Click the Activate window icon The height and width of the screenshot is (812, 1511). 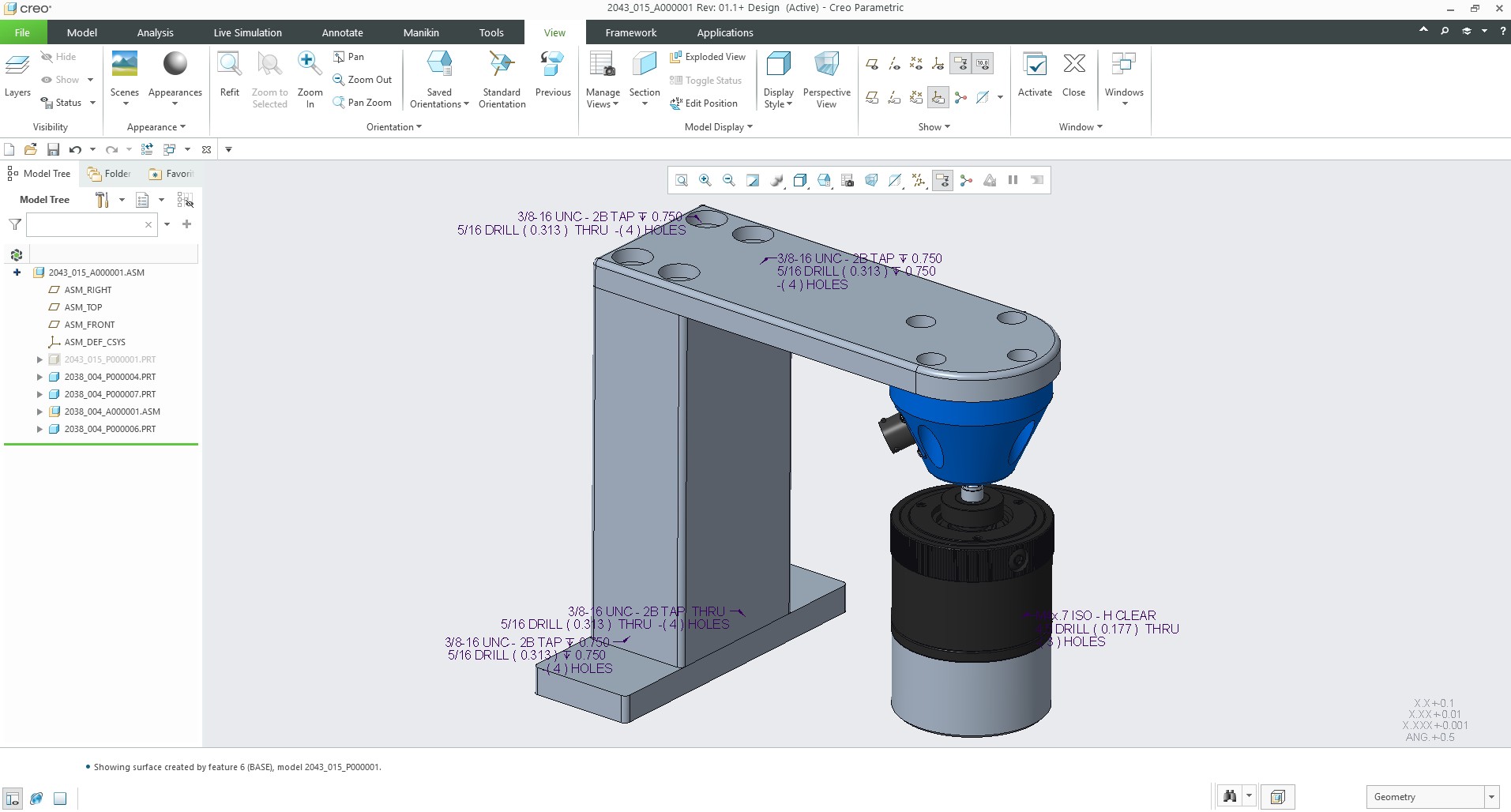coord(1035,65)
